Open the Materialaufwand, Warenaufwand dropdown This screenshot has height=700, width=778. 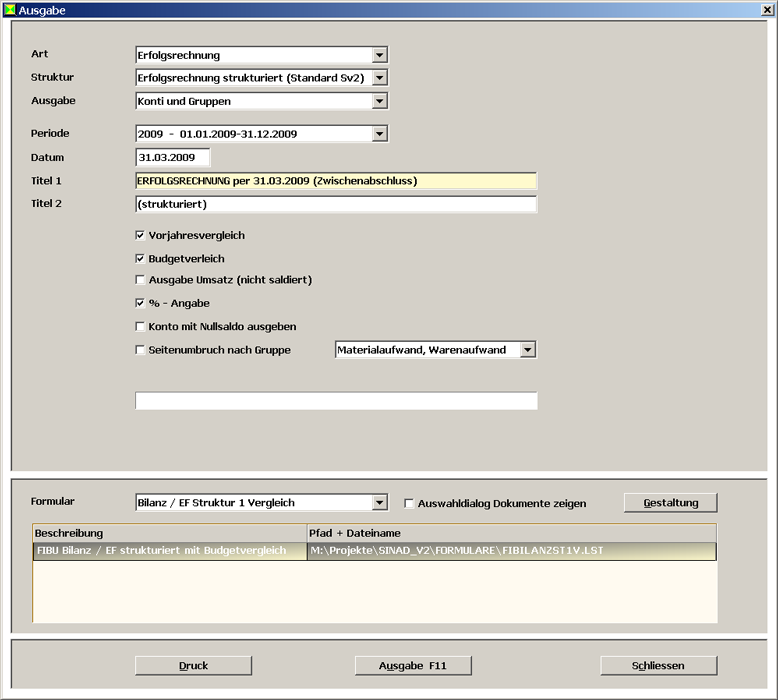pos(528,350)
